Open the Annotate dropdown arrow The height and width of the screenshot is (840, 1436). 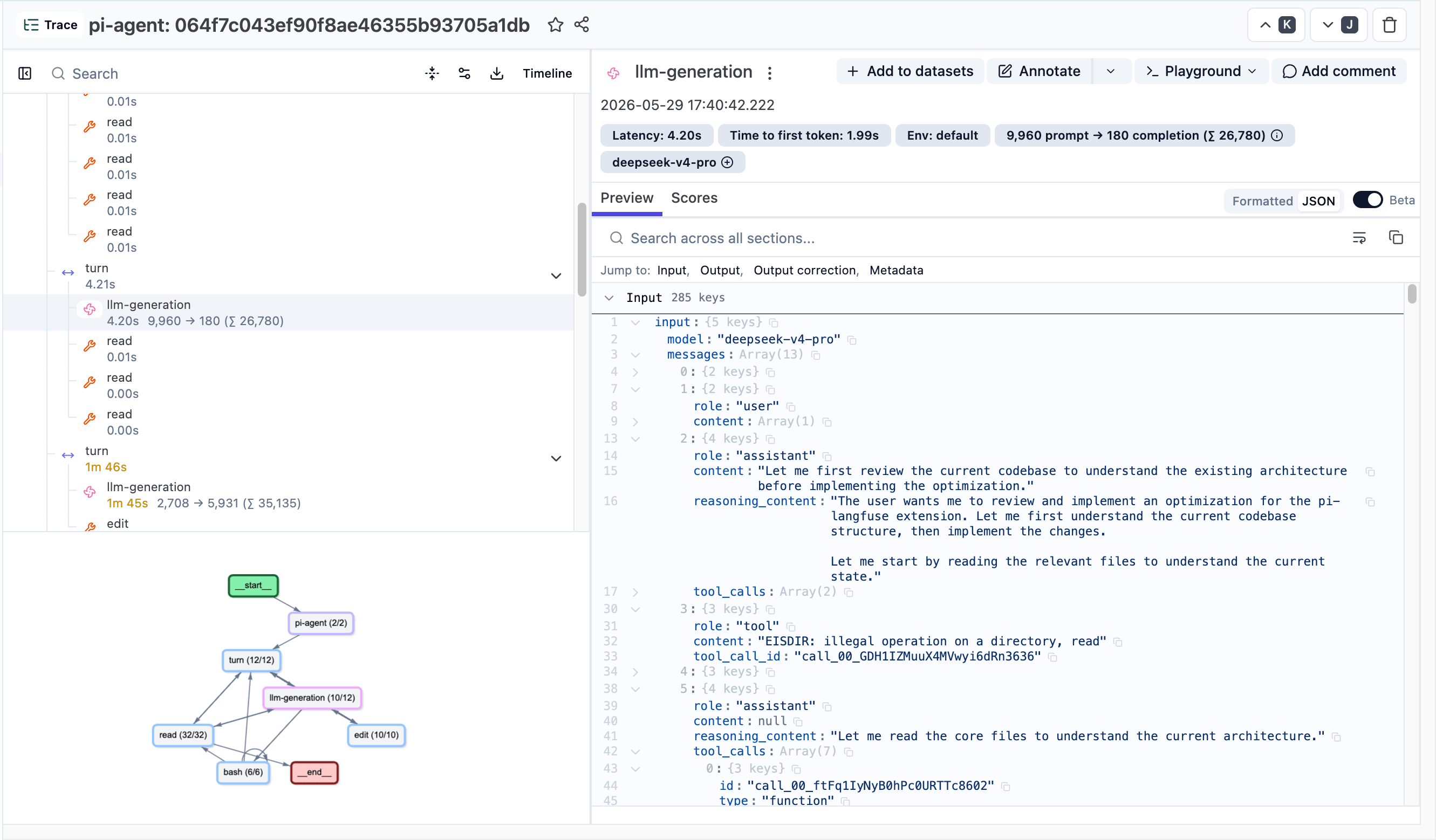1111,71
